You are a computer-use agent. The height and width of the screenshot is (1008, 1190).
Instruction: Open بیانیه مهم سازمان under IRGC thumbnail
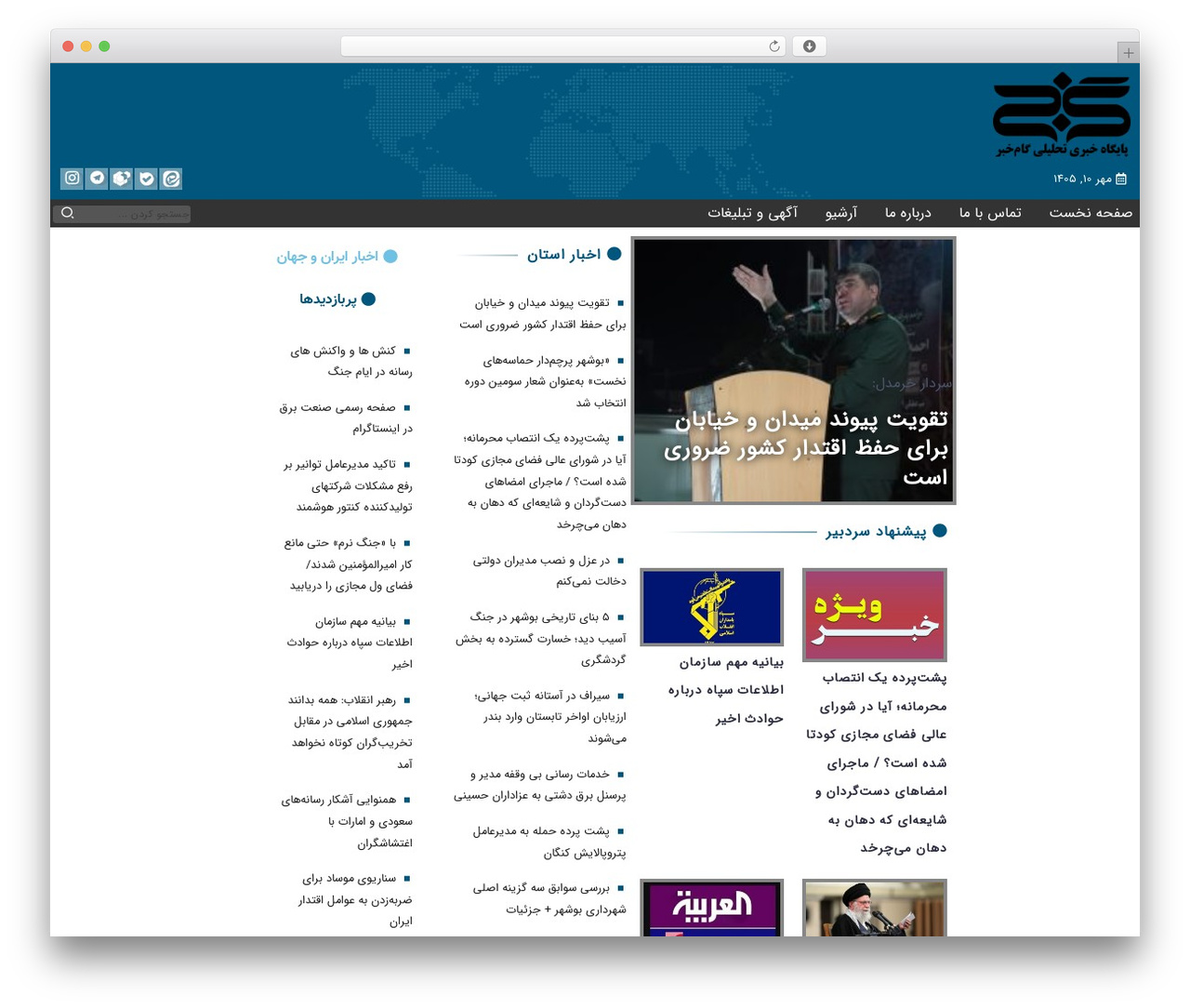point(726,690)
